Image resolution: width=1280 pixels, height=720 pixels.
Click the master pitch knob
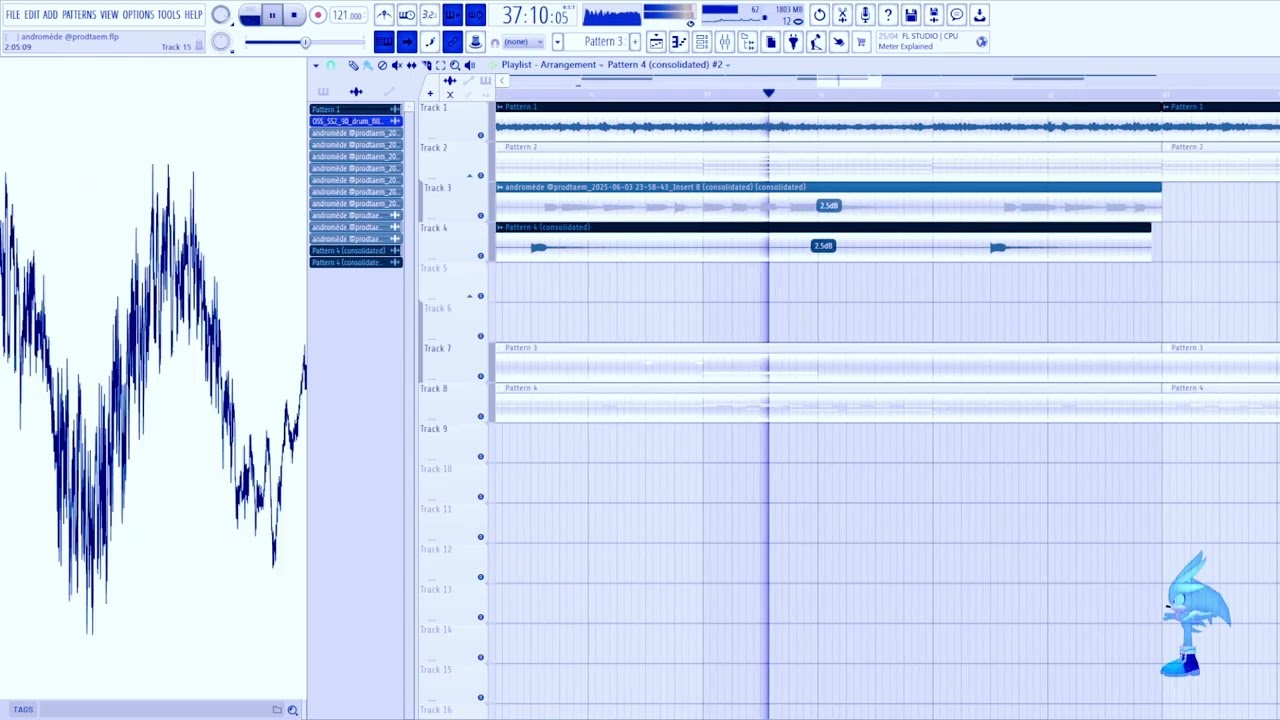220,42
